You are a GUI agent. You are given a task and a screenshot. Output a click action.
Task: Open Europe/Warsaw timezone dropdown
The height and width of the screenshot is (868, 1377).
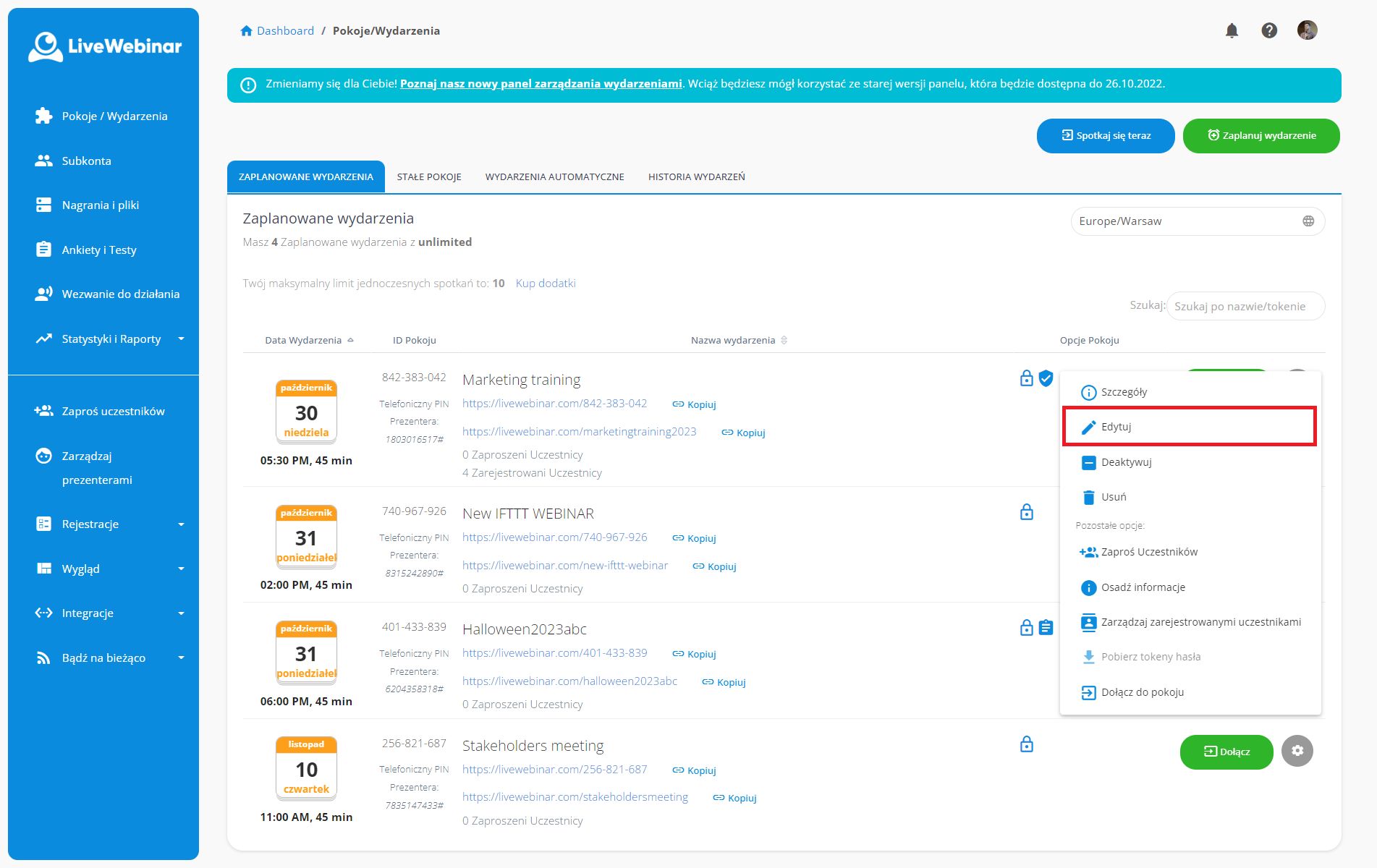pos(1187,221)
